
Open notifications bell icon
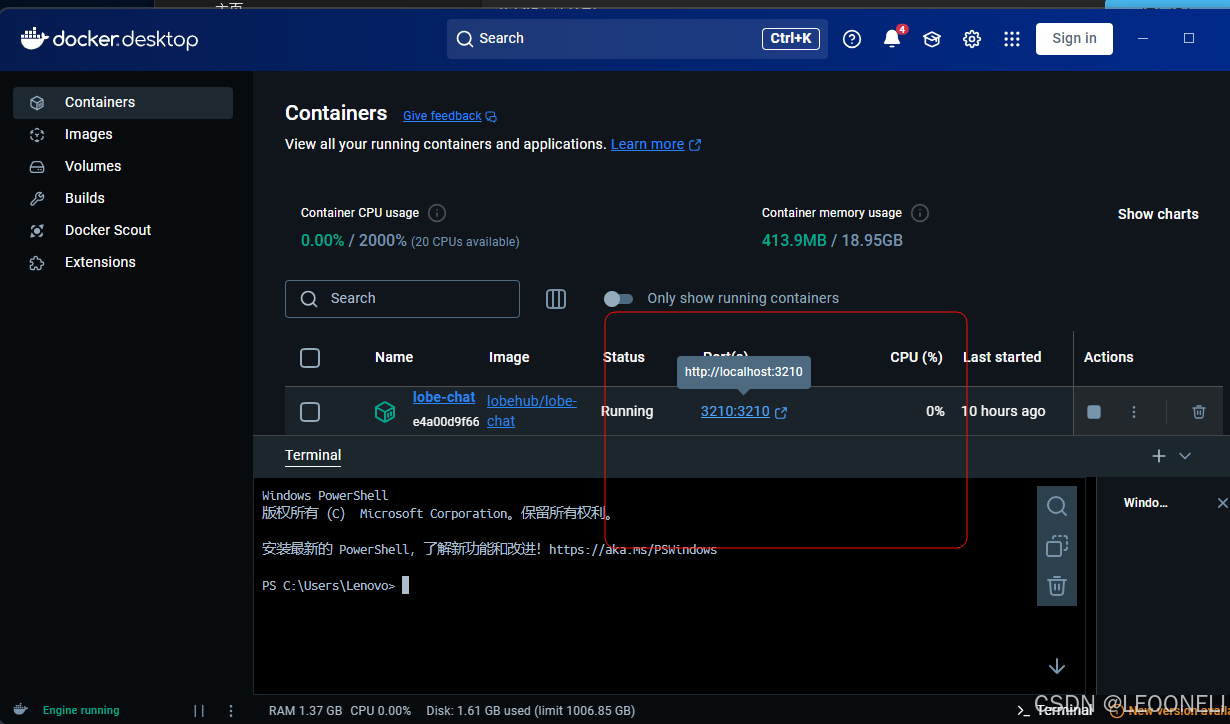(892, 39)
